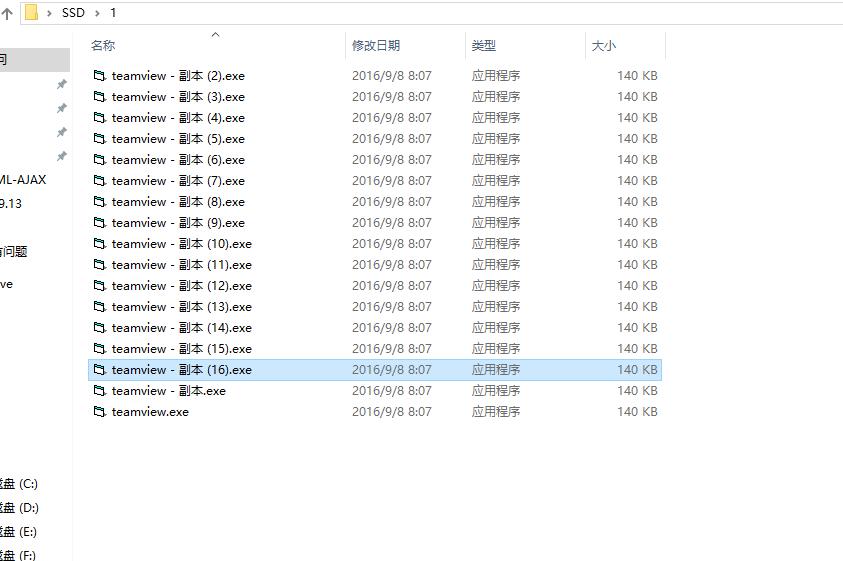
Task: Click 140 KB size of teamview.exe row
Action: 637,411
